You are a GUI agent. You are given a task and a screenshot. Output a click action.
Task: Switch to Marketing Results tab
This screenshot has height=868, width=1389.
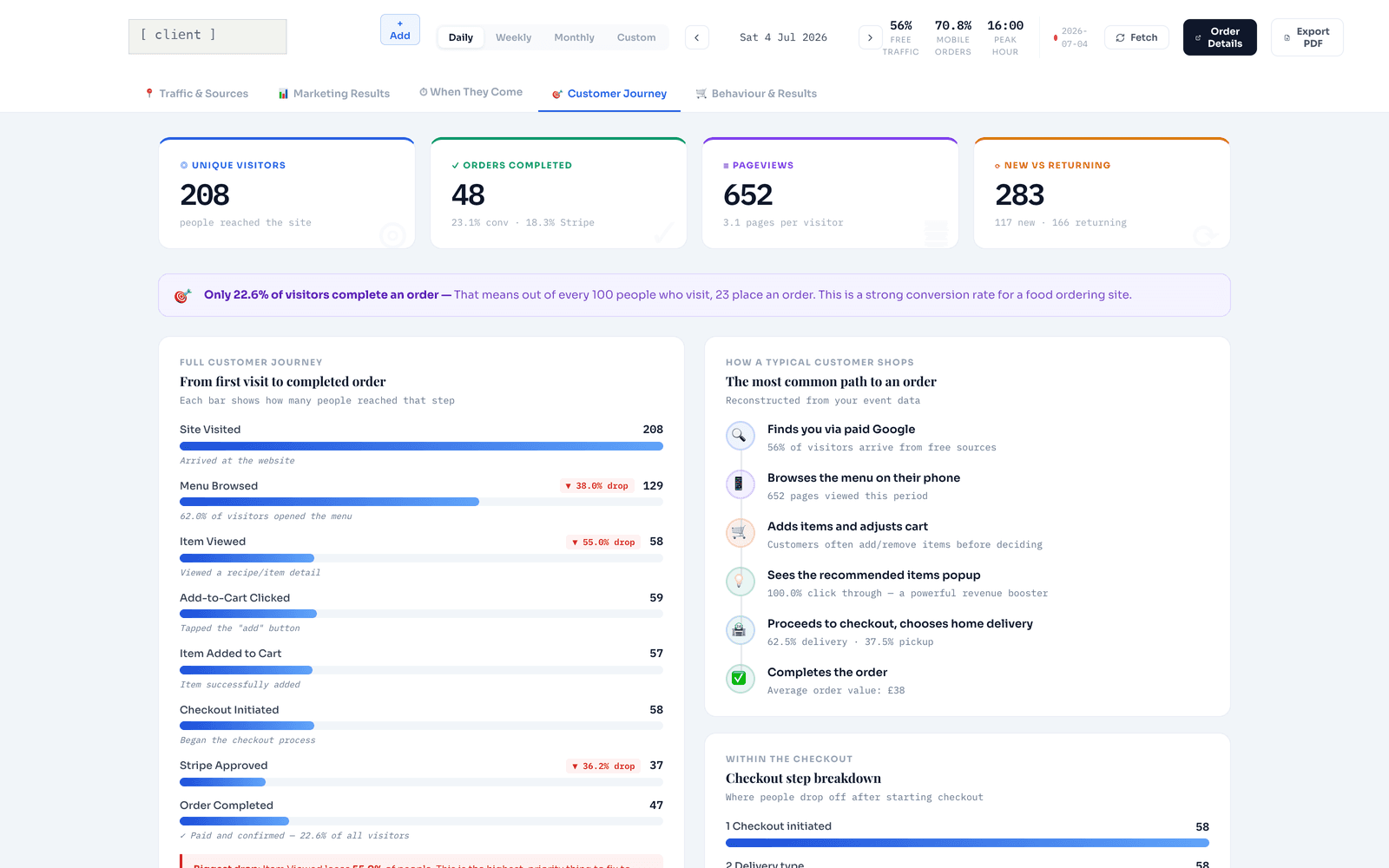point(334,94)
